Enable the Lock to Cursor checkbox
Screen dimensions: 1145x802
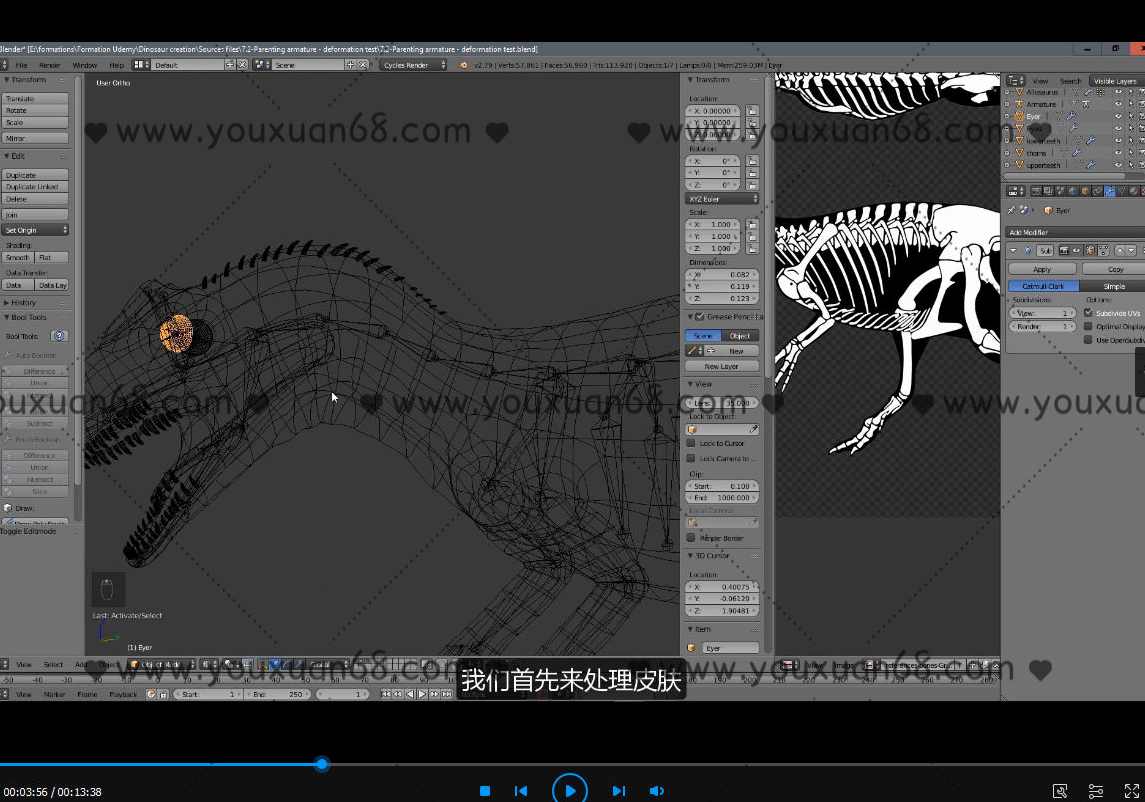(x=691, y=443)
